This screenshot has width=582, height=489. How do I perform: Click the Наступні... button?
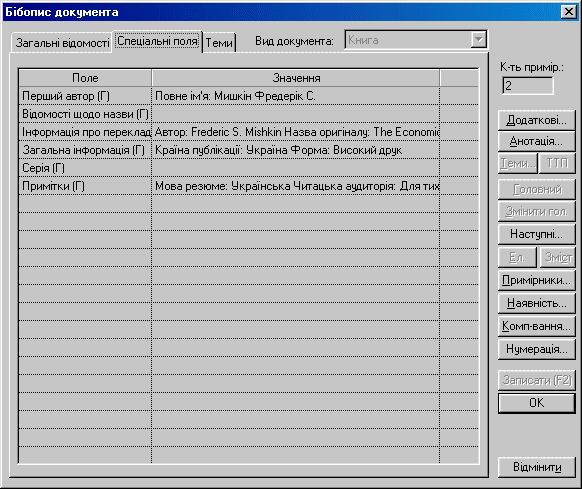click(x=536, y=234)
